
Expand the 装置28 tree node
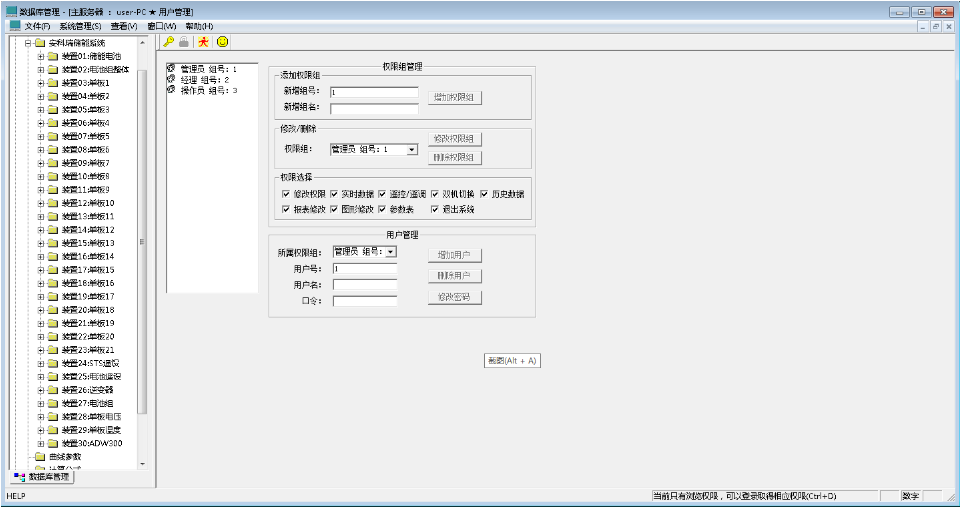(40, 417)
